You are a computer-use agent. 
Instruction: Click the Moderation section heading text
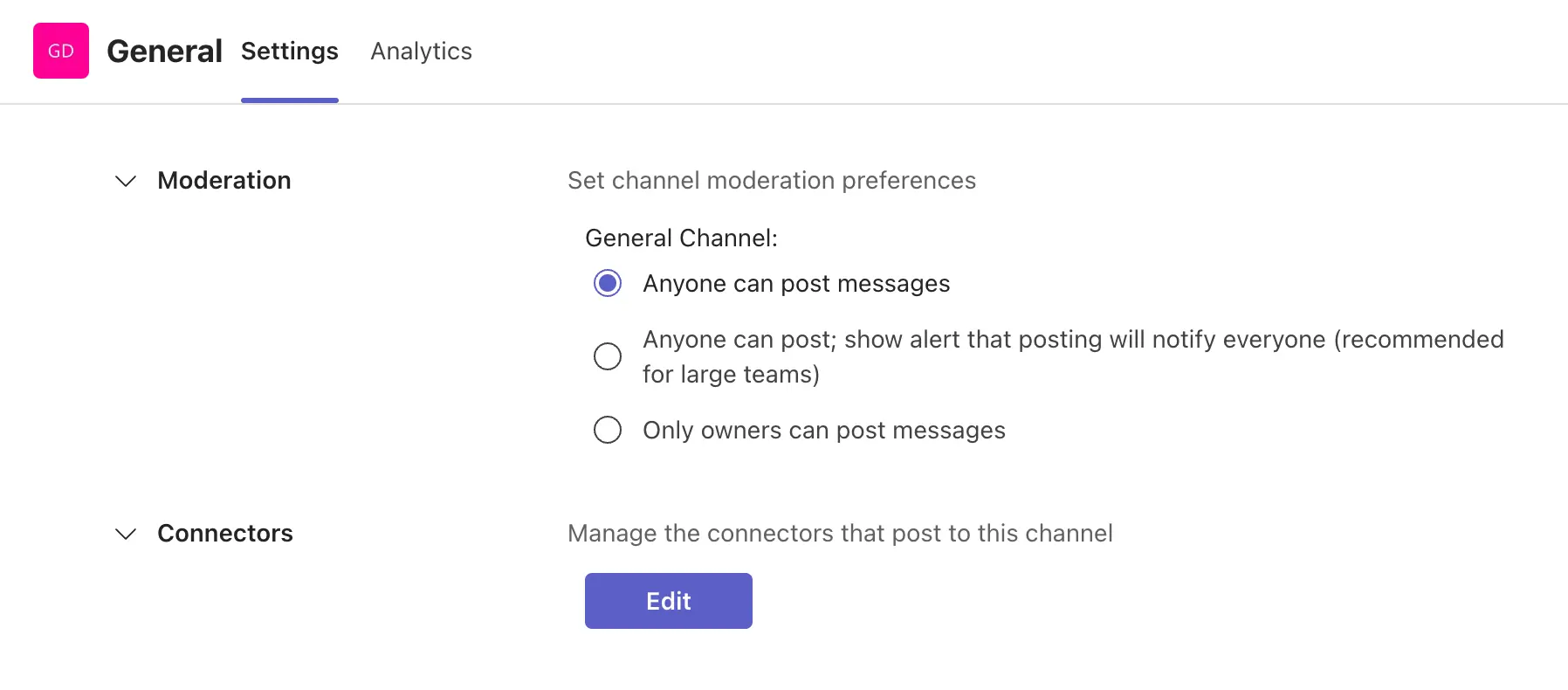[x=224, y=180]
